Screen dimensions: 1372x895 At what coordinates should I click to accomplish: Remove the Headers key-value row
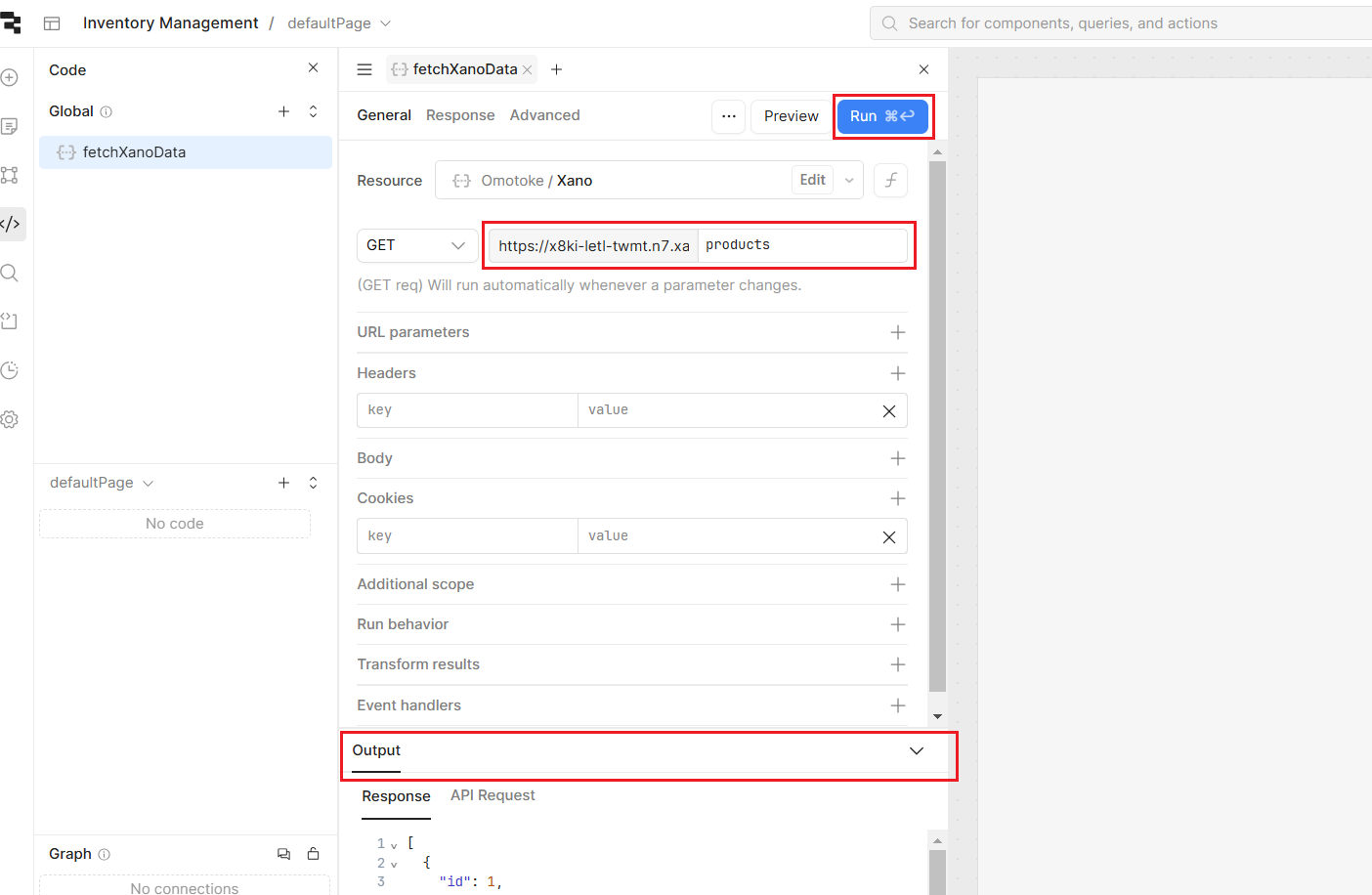(x=889, y=411)
